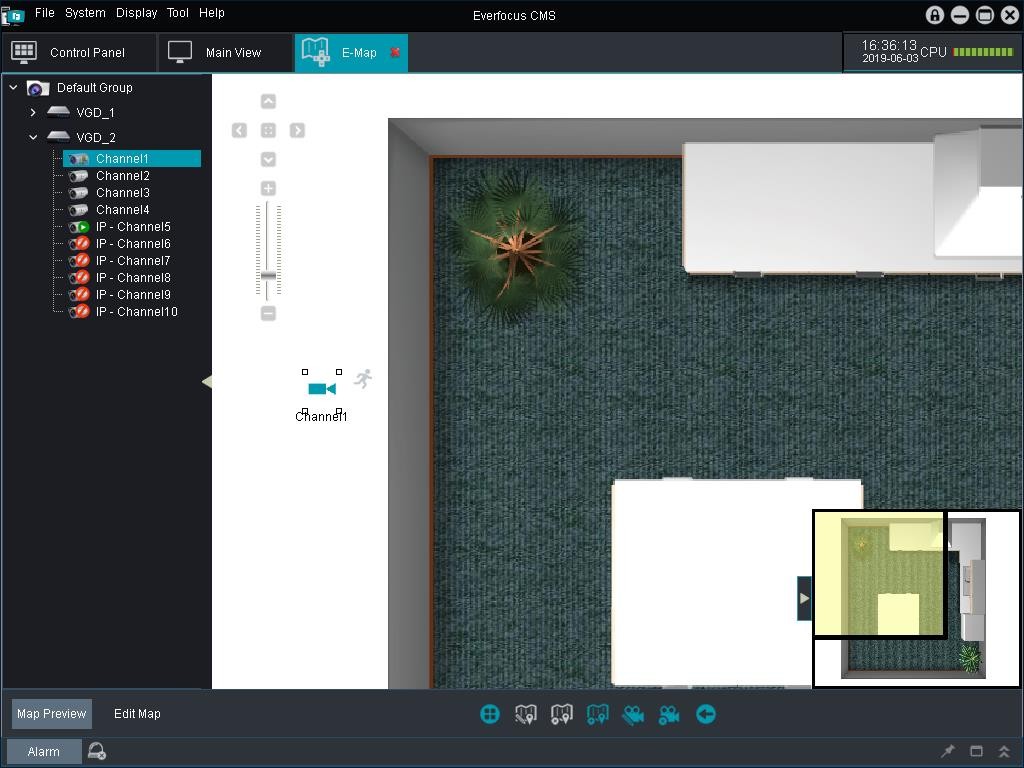
Task: Click the back arrow icon in bottom toolbar
Action: pyautogui.click(x=706, y=714)
